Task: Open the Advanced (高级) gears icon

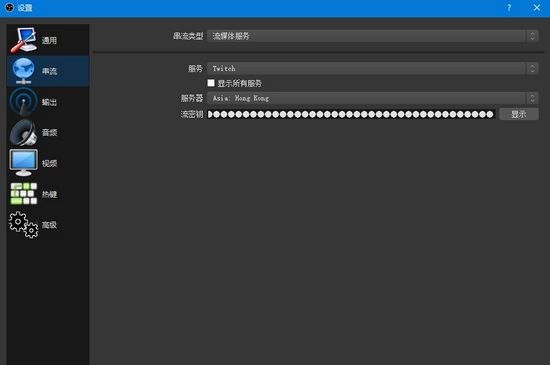Action: [24, 225]
